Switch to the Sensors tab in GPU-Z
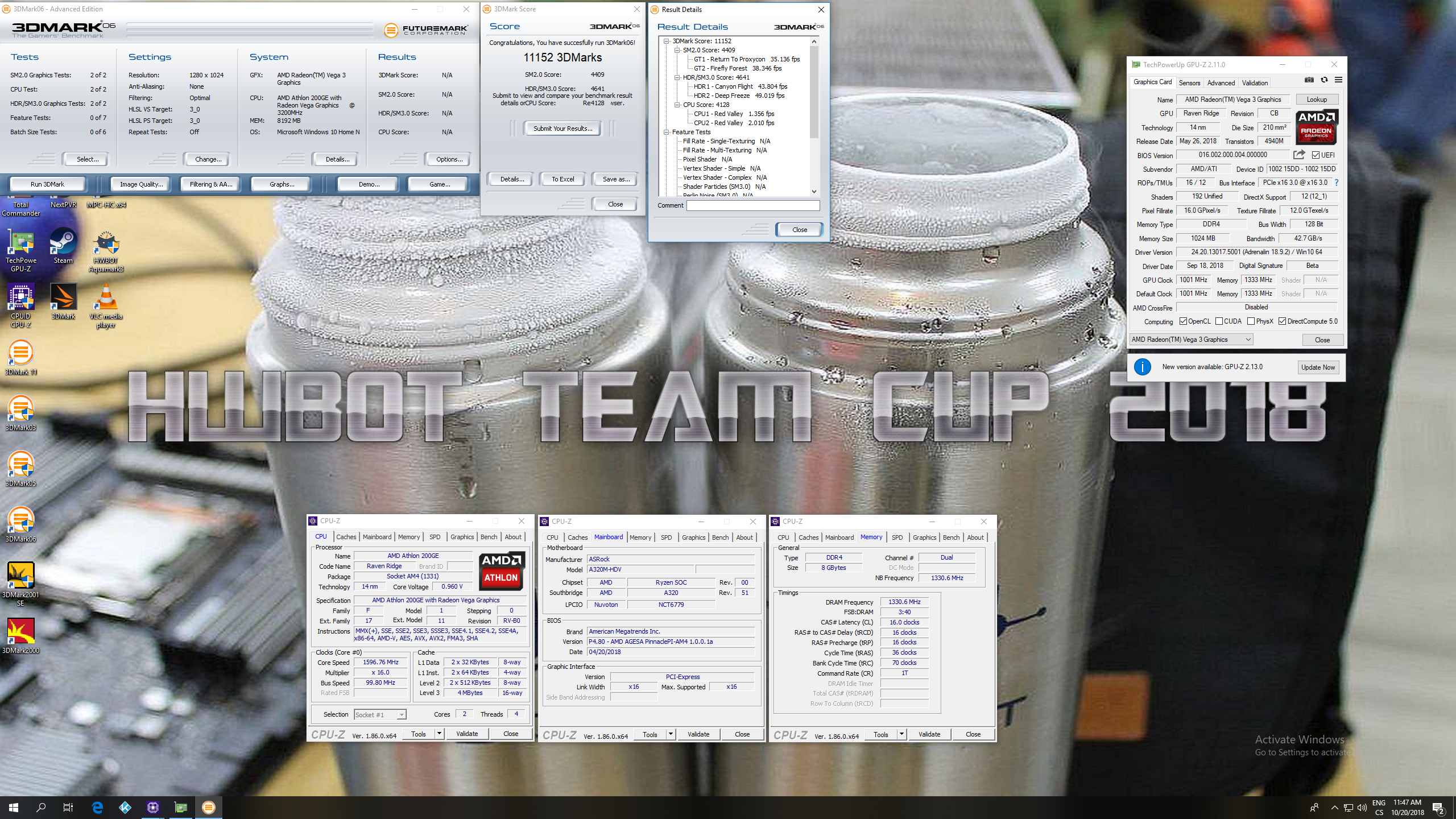 pos(1189,82)
